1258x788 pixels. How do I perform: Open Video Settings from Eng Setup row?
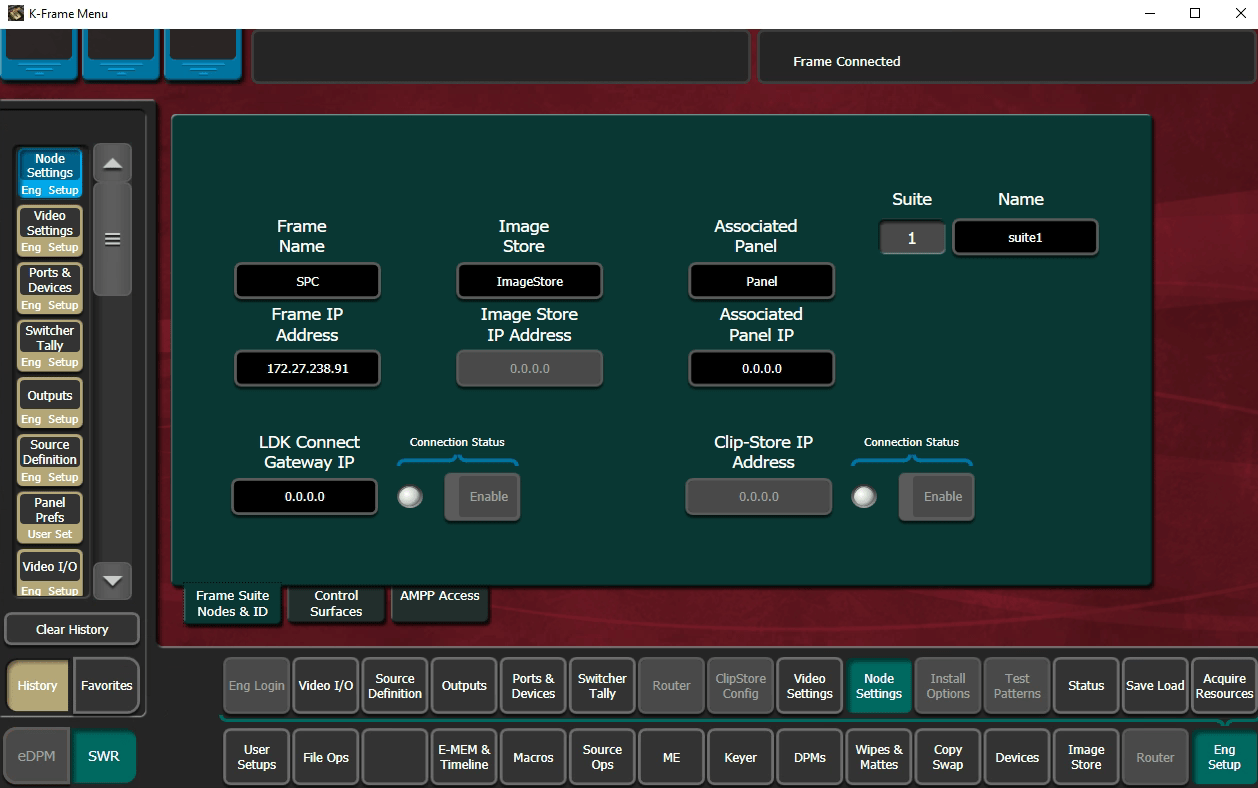coord(809,685)
